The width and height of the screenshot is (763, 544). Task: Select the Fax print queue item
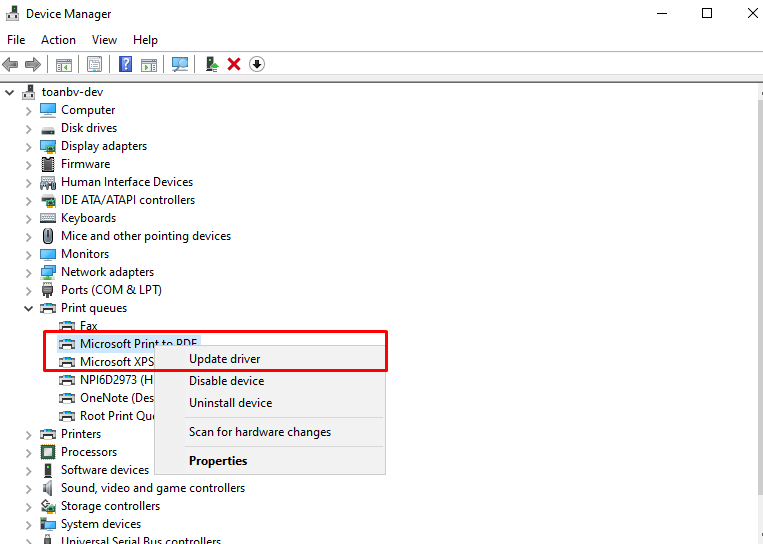[x=88, y=326]
